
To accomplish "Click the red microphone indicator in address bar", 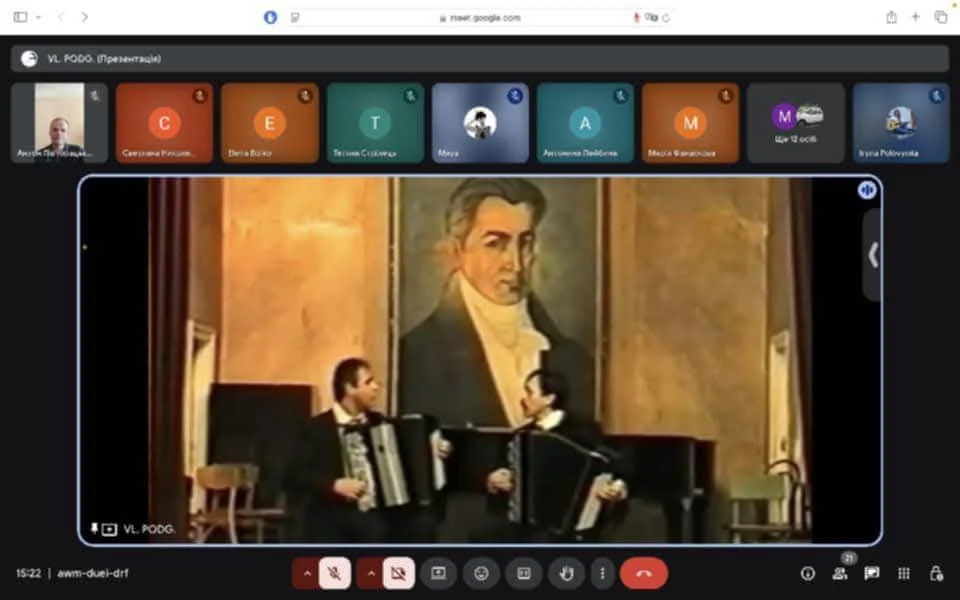I will click(636, 18).
